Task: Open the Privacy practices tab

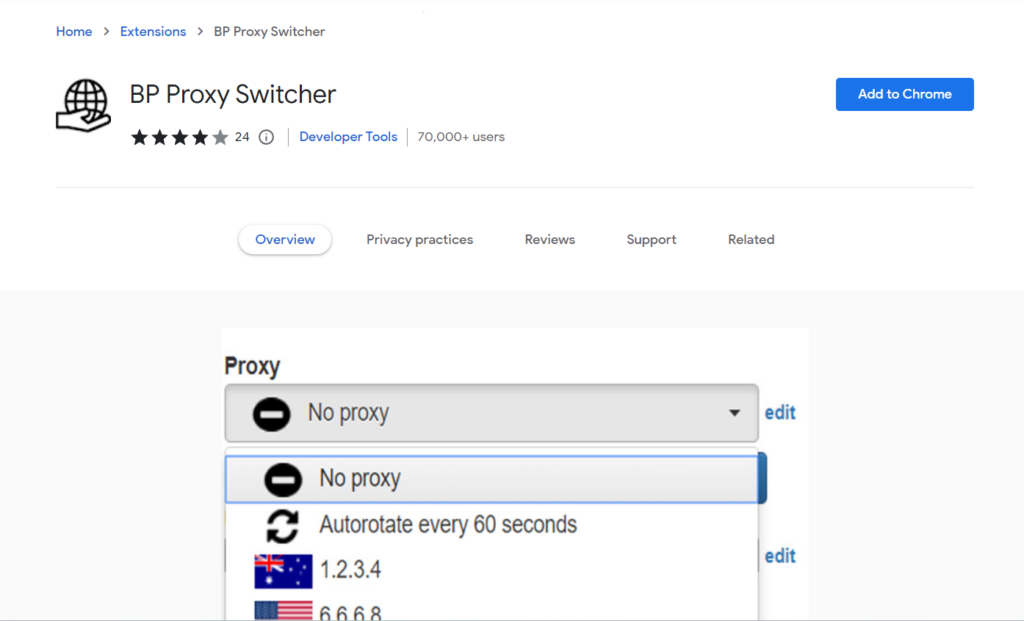Action: [x=419, y=239]
